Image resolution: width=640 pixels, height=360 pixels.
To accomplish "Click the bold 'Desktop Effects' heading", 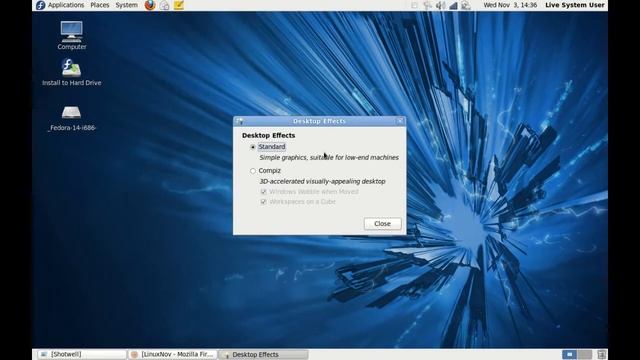I will click(269, 136).
